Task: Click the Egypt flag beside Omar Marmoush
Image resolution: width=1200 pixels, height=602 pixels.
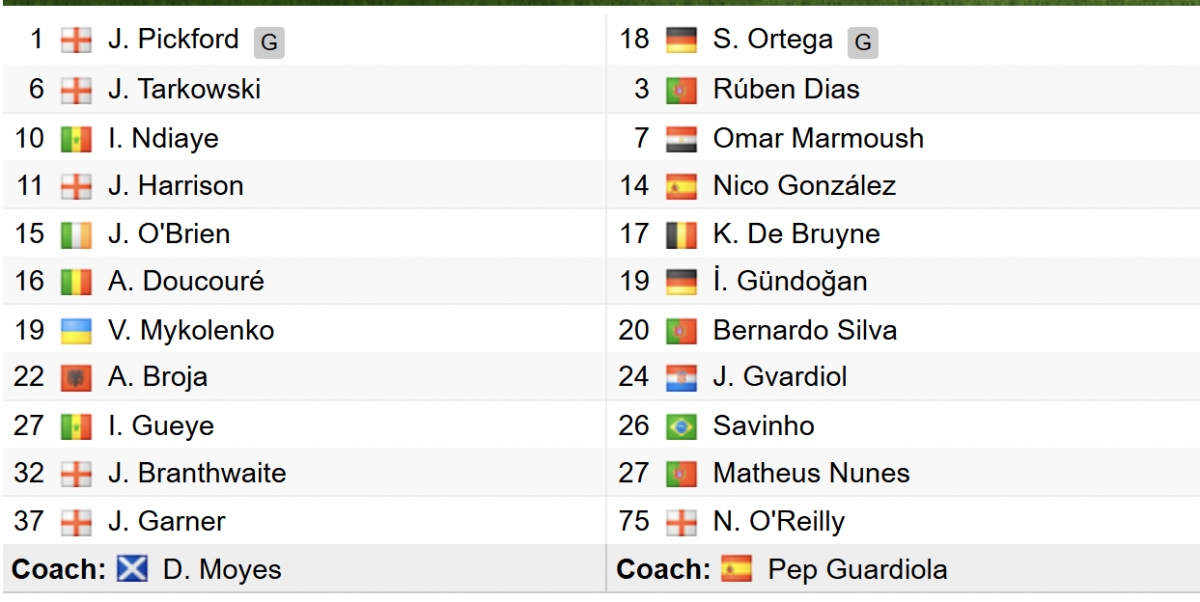Action: 681,138
